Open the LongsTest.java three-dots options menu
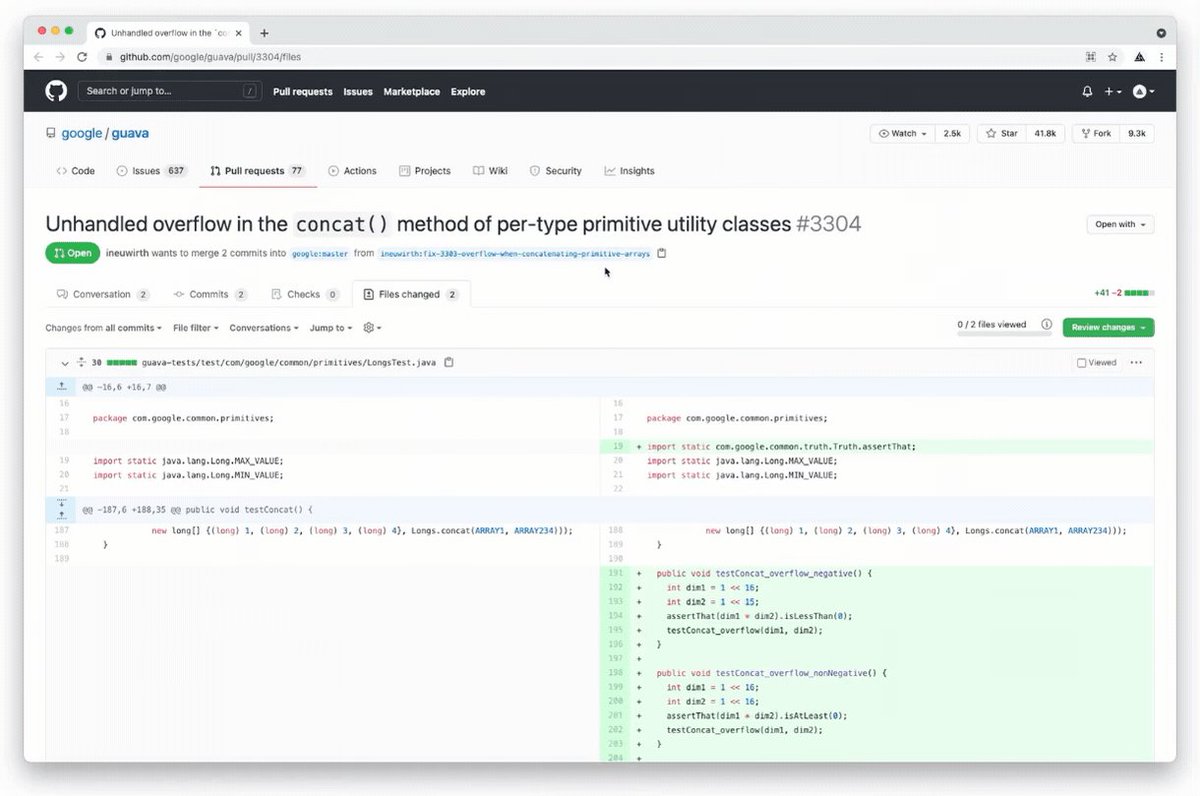The image size is (1200, 796). click(x=1136, y=363)
